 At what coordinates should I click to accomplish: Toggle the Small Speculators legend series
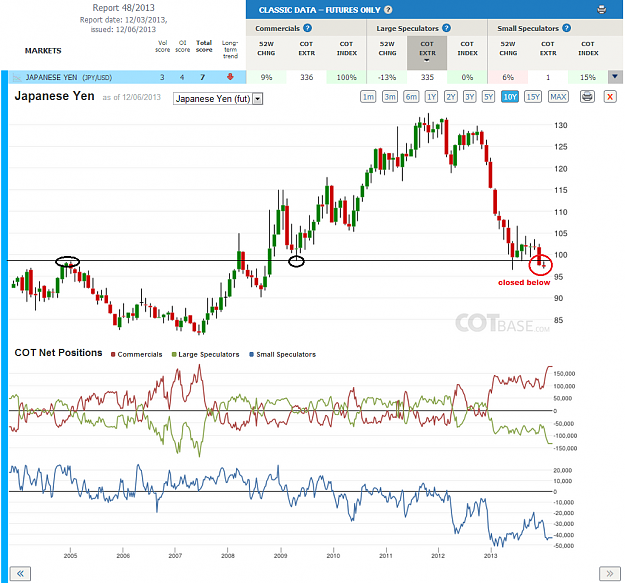pos(282,354)
